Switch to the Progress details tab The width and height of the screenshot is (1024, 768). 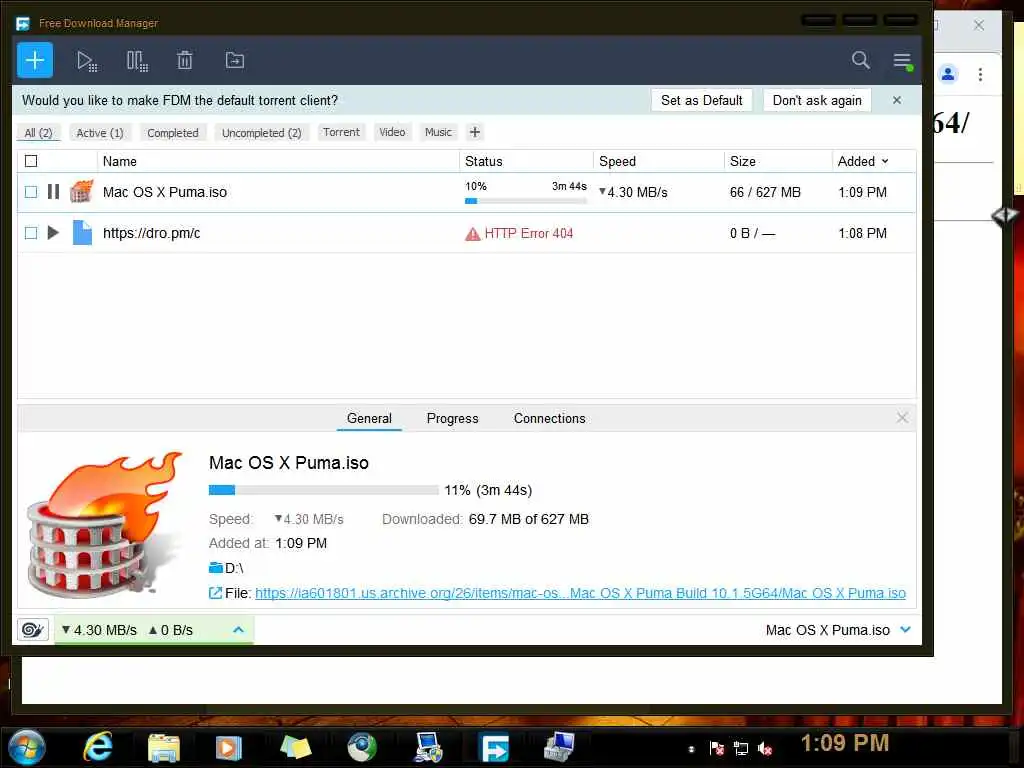point(452,418)
